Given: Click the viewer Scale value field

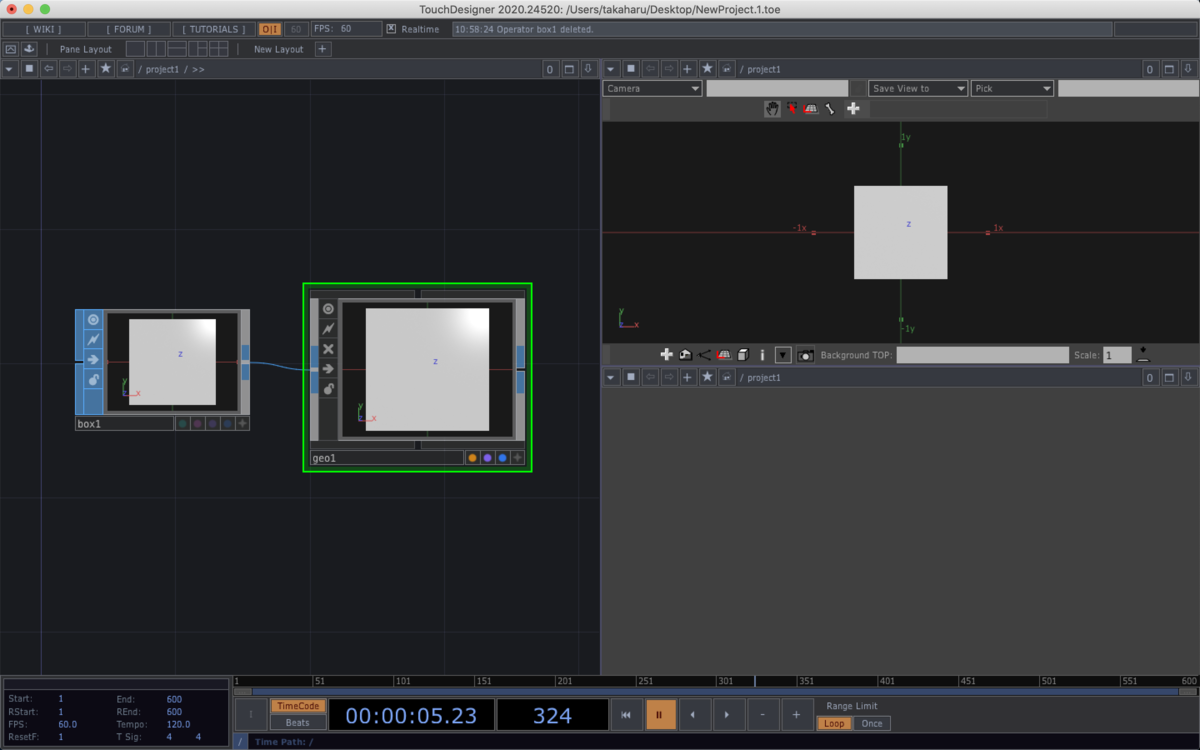Looking at the screenshot, I should tap(1117, 355).
